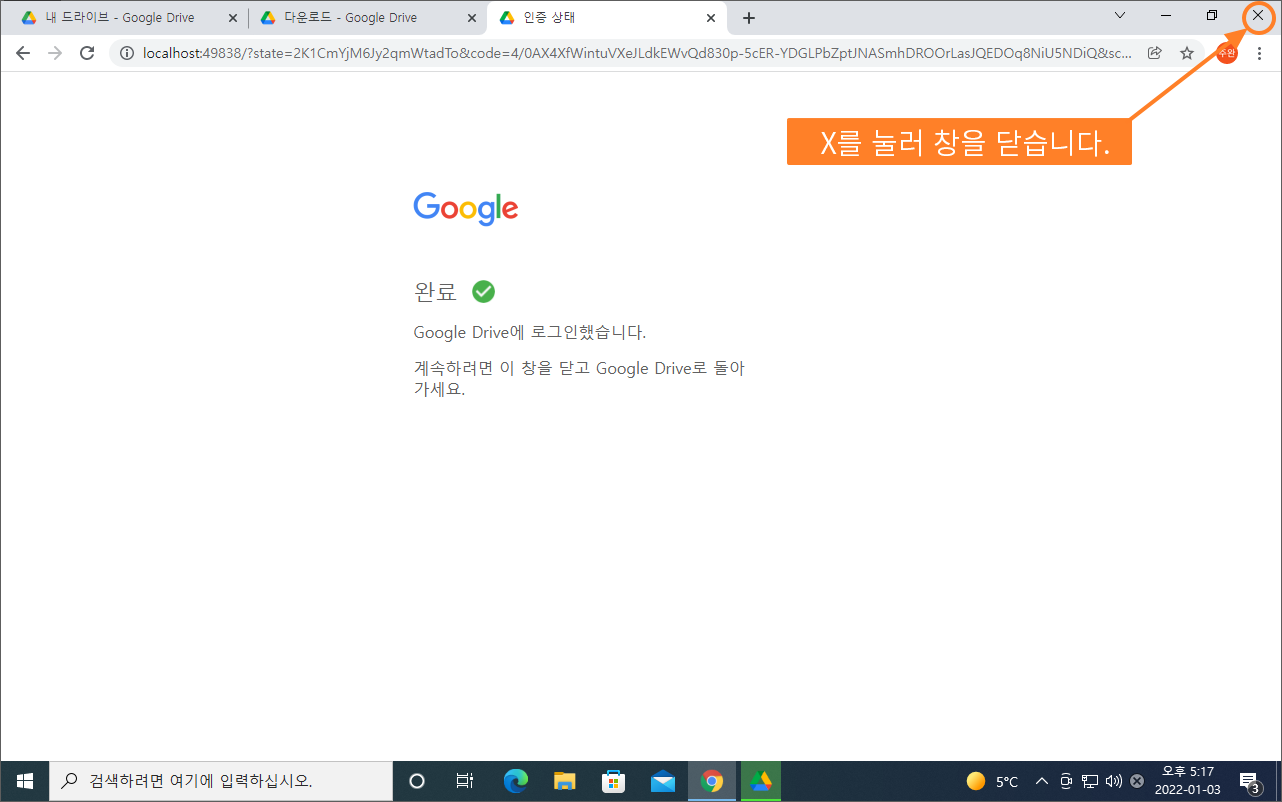This screenshot has width=1282, height=802.
Task: Click the Google logo
Action: tap(466, 208)
